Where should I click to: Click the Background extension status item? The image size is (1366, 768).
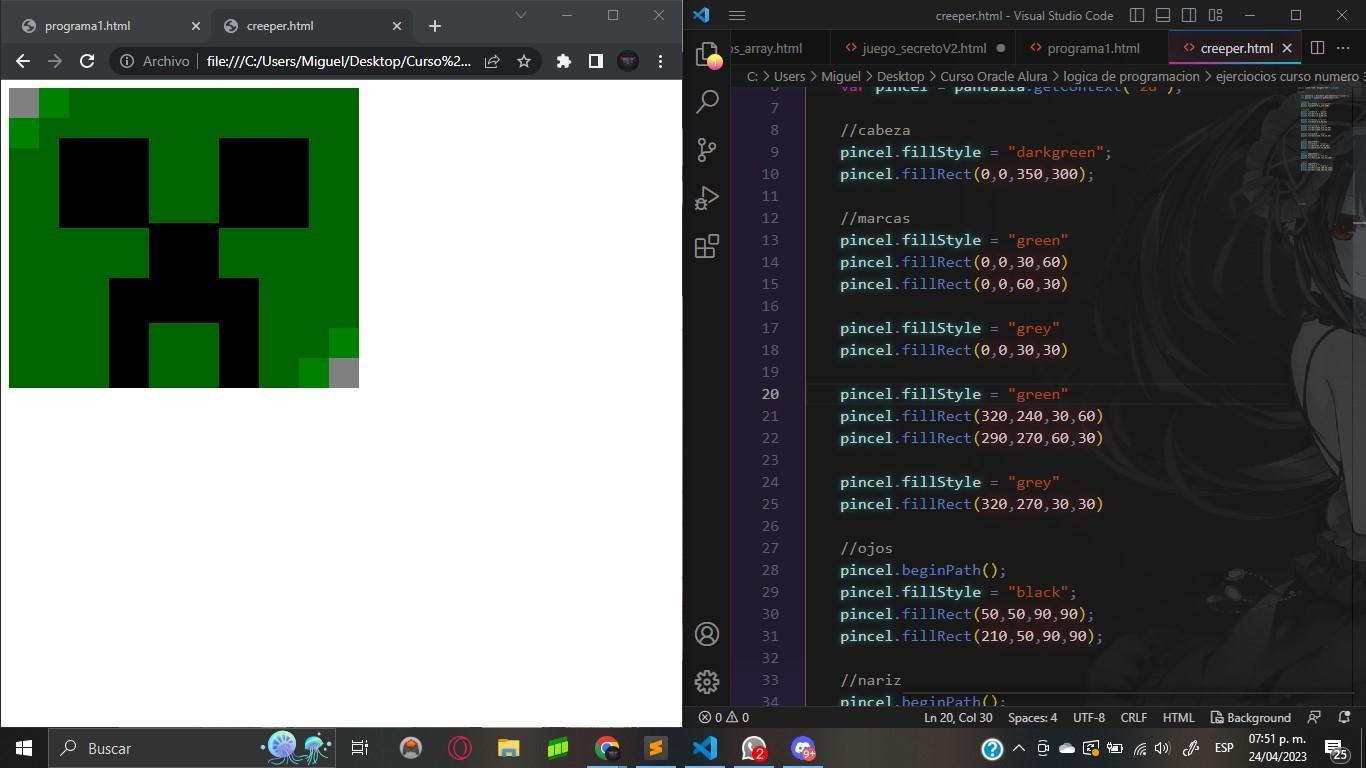coord(1250,717)
